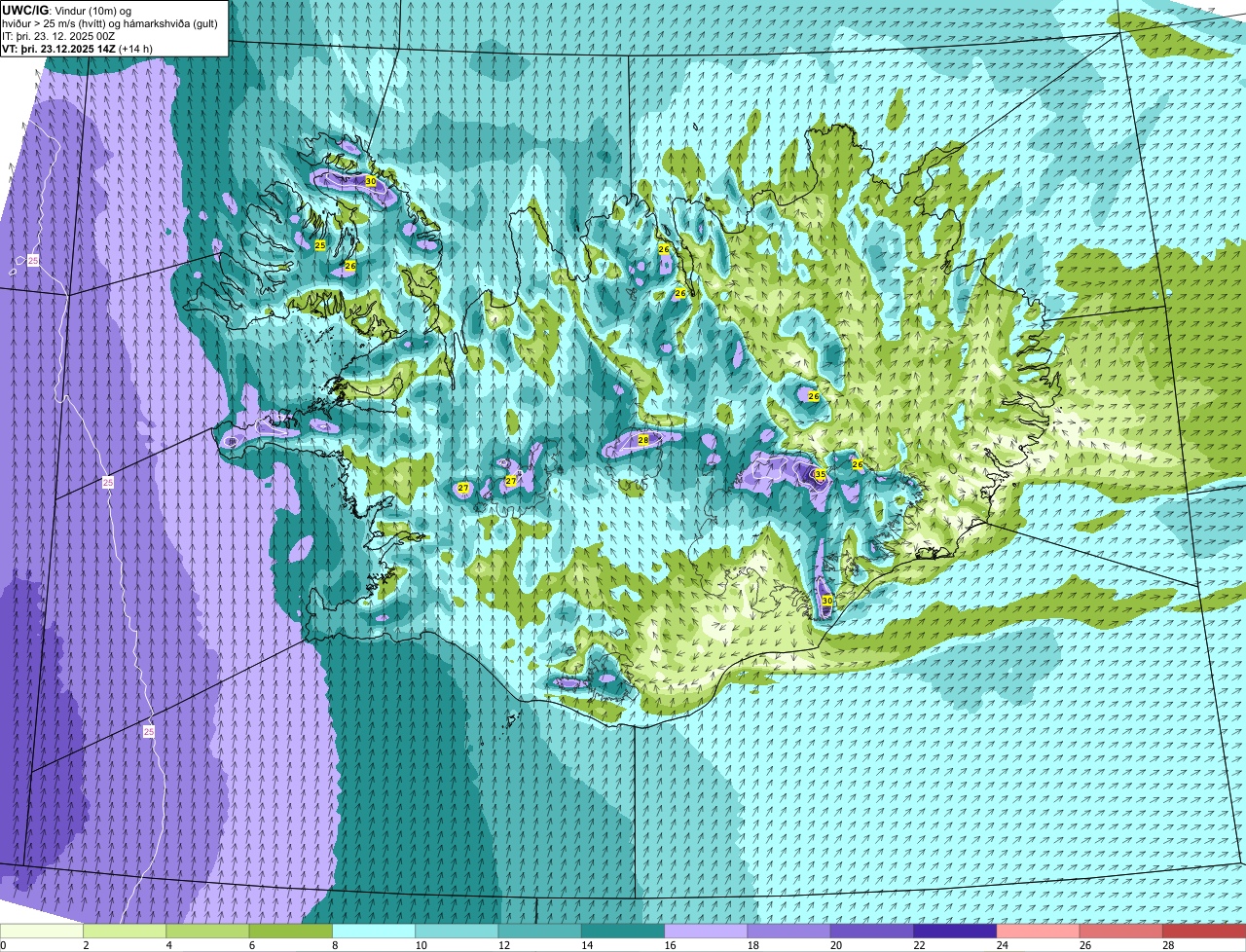Click the yellow '35' maximum gust label
This screenshot has height=952, width=1246.
(x=820, y=475)
